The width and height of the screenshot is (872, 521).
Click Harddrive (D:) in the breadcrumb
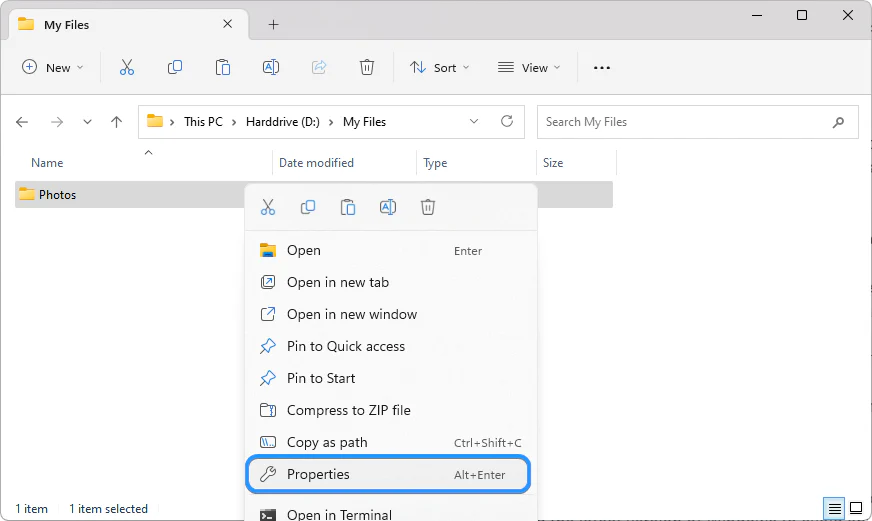pyautogui.click(x=283, y=122)
